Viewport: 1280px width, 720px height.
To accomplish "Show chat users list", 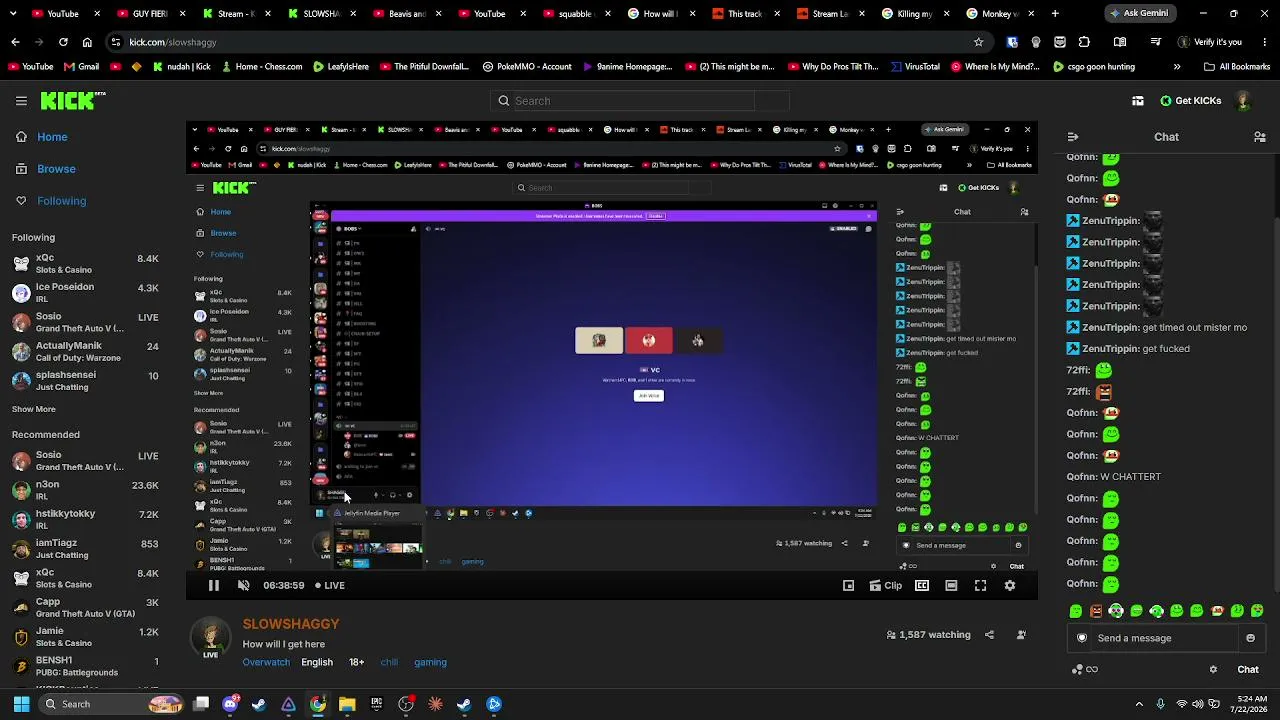I will [x=1260, y=137].
